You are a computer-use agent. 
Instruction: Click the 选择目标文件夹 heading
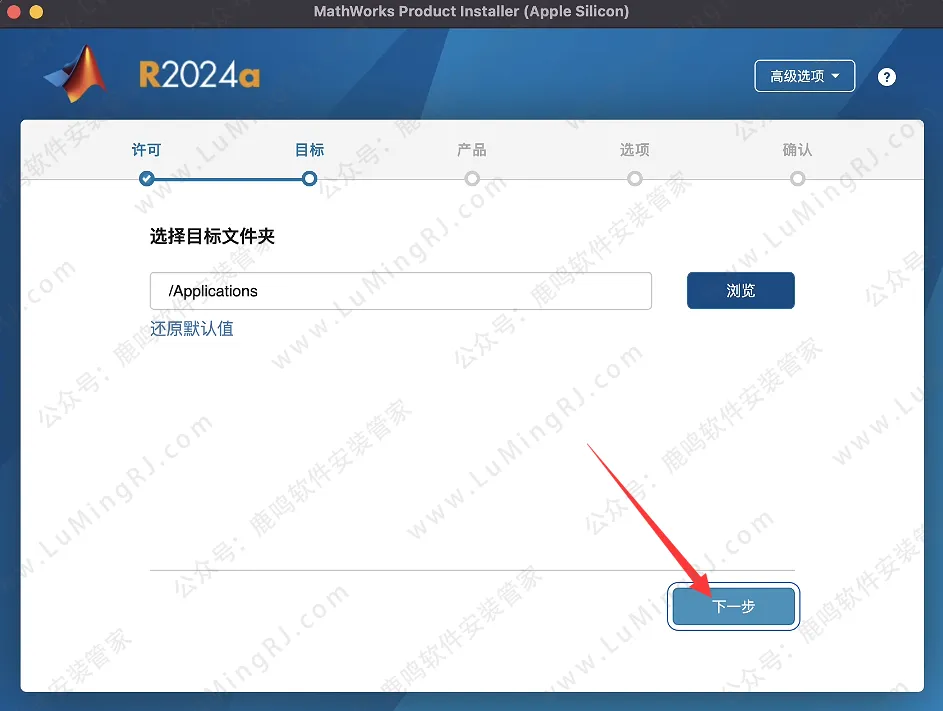click(x=212, y=236)
